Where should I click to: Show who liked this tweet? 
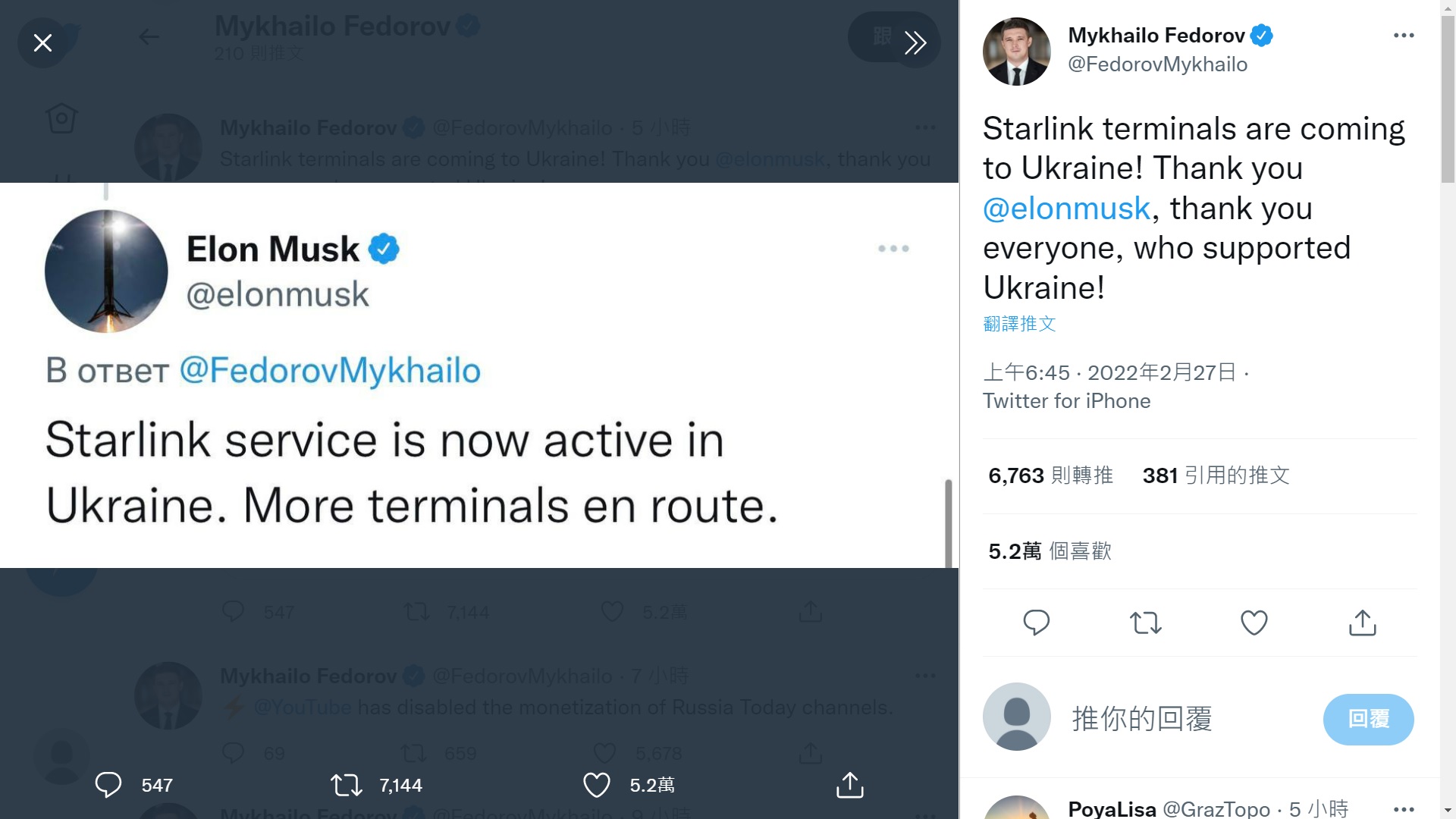point(1050,551)
